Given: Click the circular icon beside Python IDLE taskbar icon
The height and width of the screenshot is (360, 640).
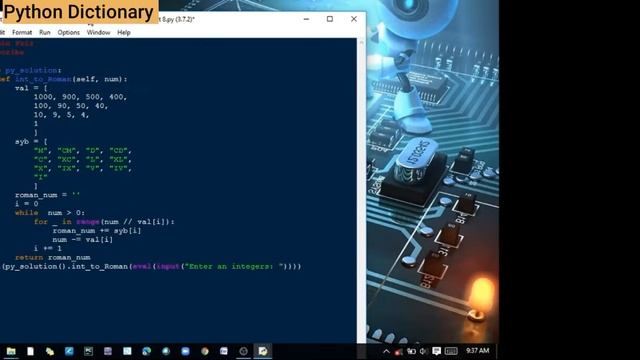Looking at the screenshot, I should click(243, 351).
